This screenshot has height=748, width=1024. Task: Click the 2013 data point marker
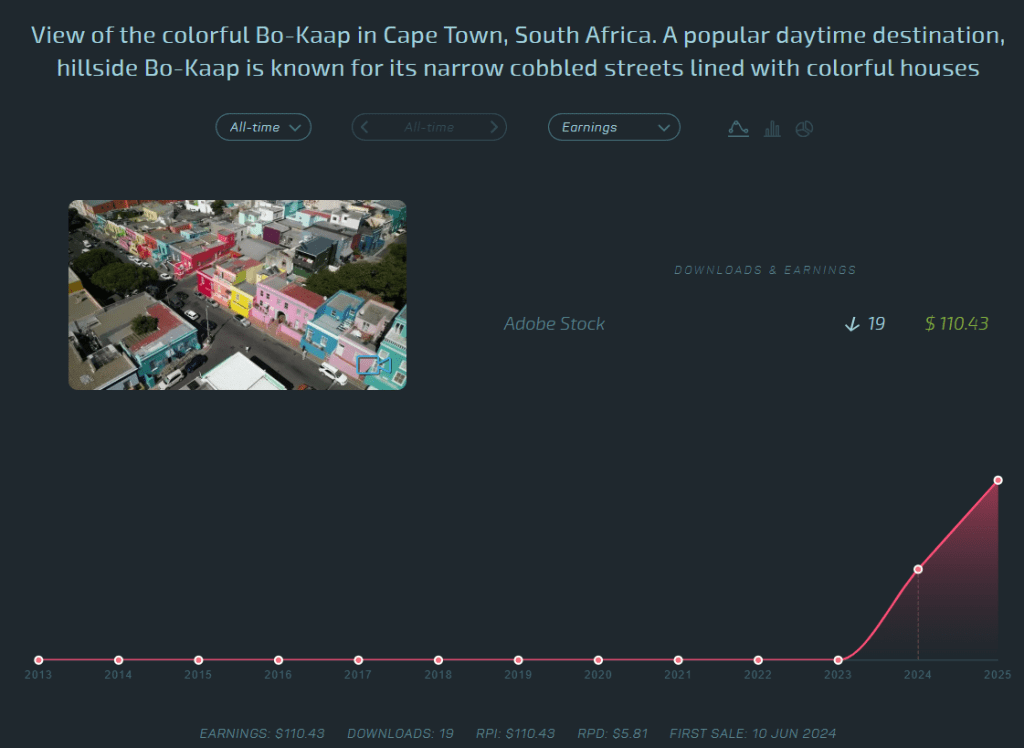39,660
